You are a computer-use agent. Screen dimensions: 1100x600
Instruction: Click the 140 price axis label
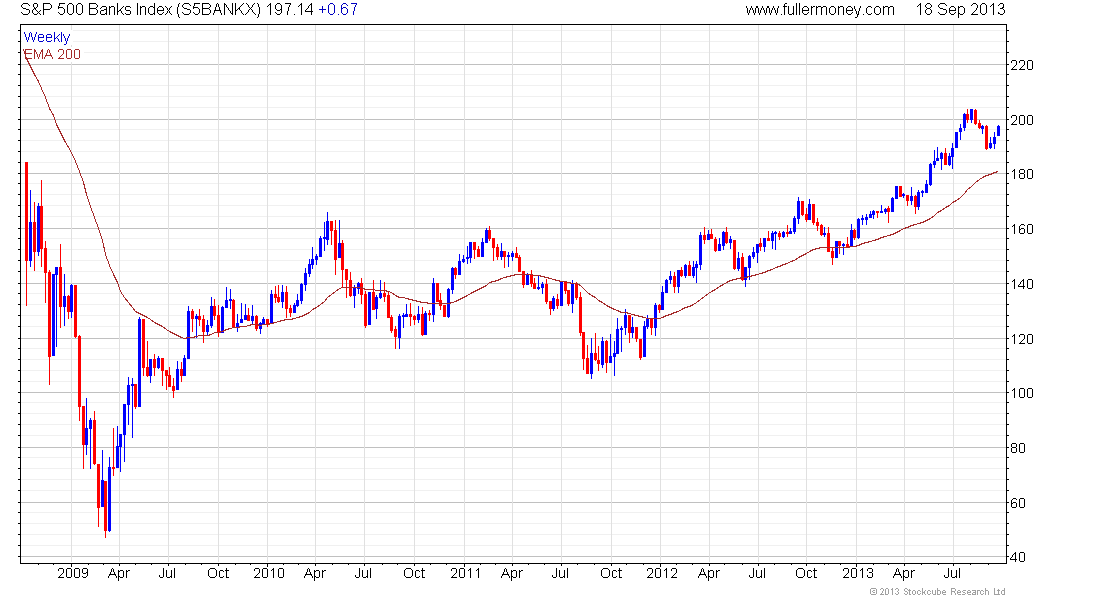click(x=1021, y=284)
